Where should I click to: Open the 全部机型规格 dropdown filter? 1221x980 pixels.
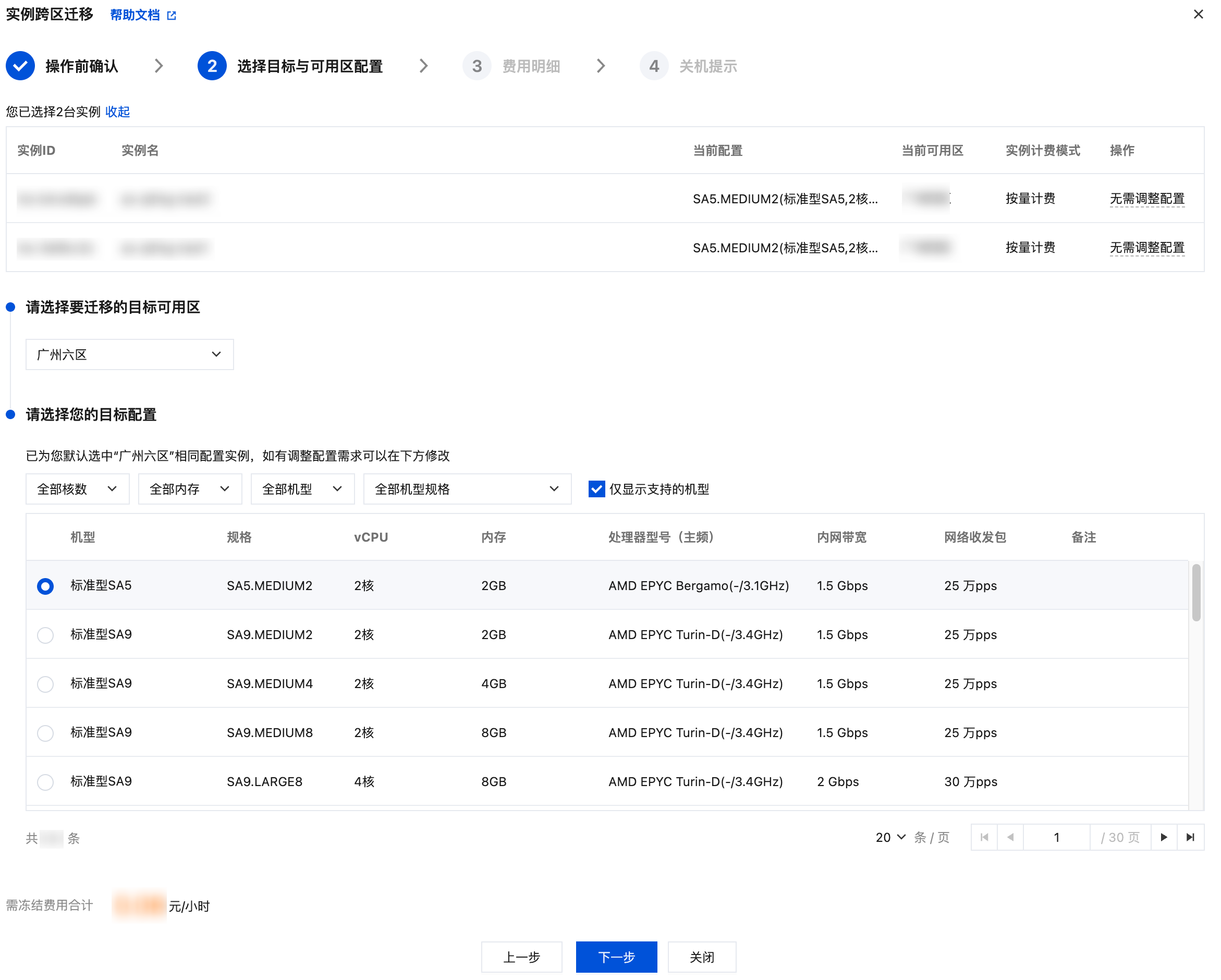[x=467, y=488]
